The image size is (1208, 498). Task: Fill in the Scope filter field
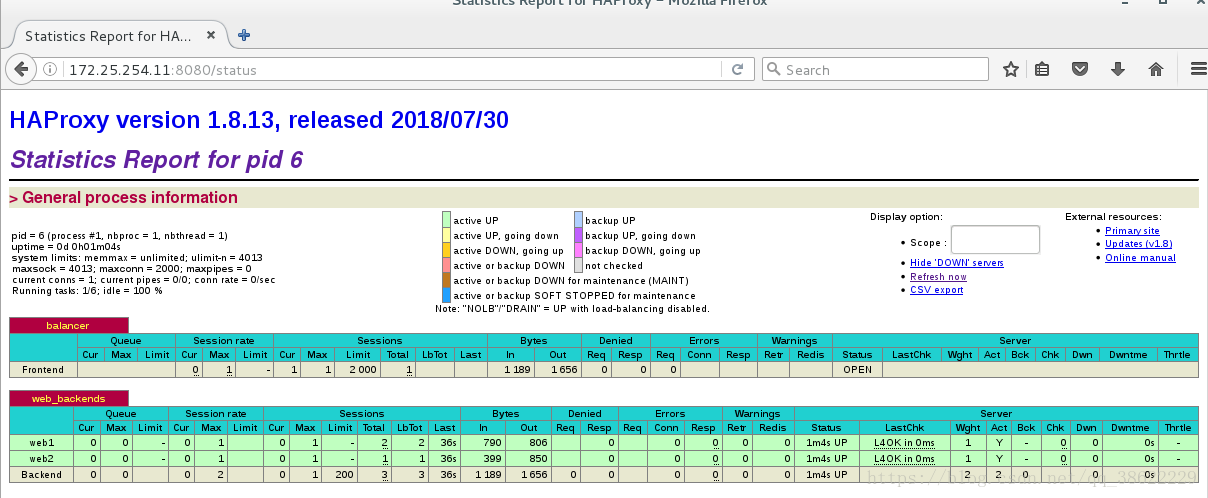click(995, 240)
